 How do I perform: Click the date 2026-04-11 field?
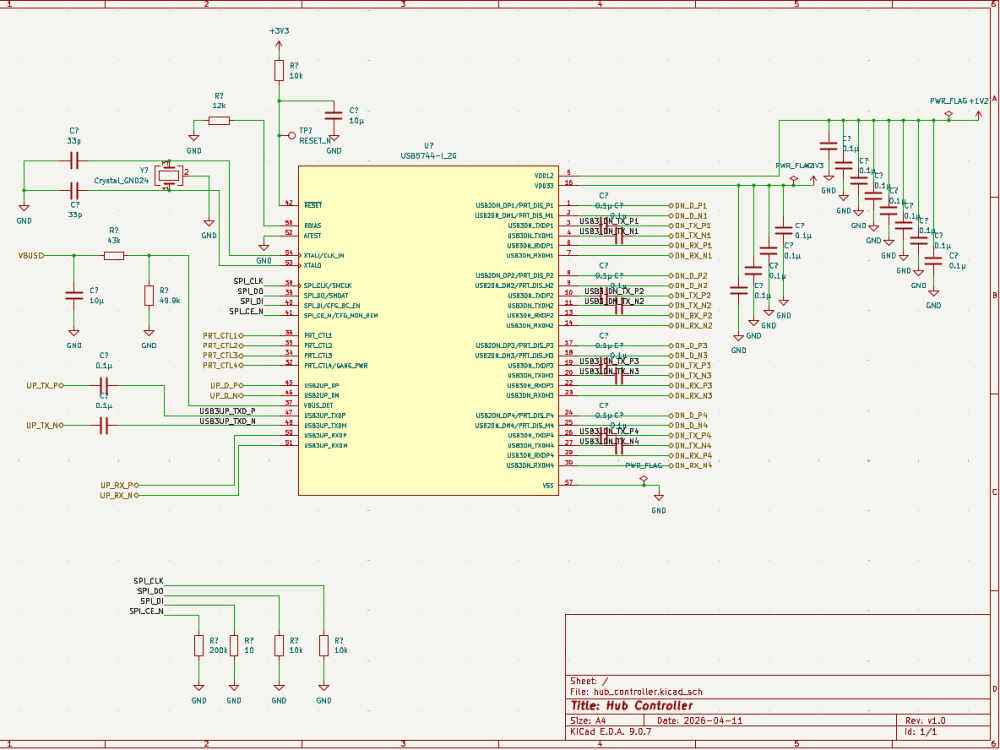tap(700, 721)
